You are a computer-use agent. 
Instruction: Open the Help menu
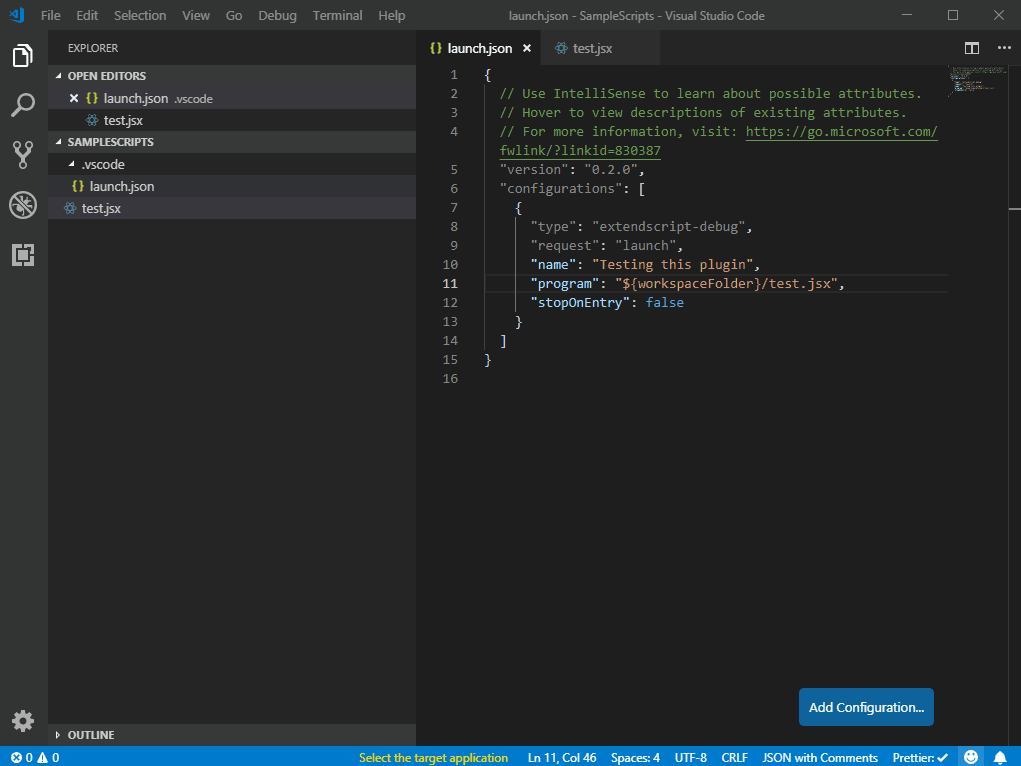pos(391,16)
